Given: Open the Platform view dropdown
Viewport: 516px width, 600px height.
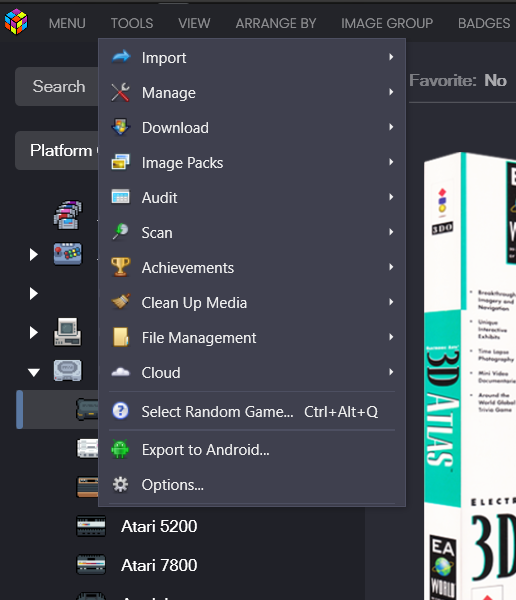Looking at the screenshot, I should click(x=57, y=150).
